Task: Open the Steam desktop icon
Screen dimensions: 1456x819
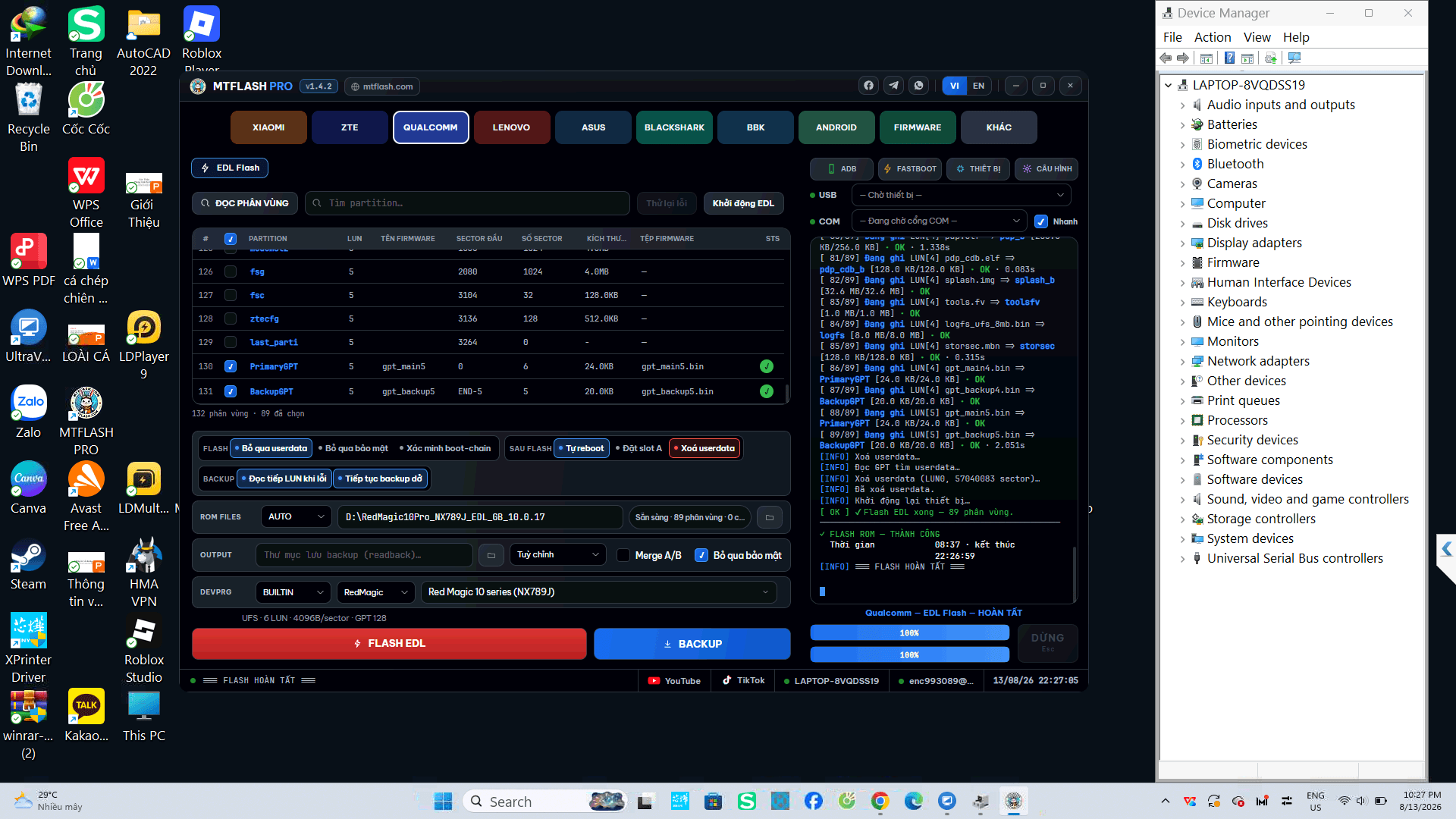Action: [x=28, y=565]
